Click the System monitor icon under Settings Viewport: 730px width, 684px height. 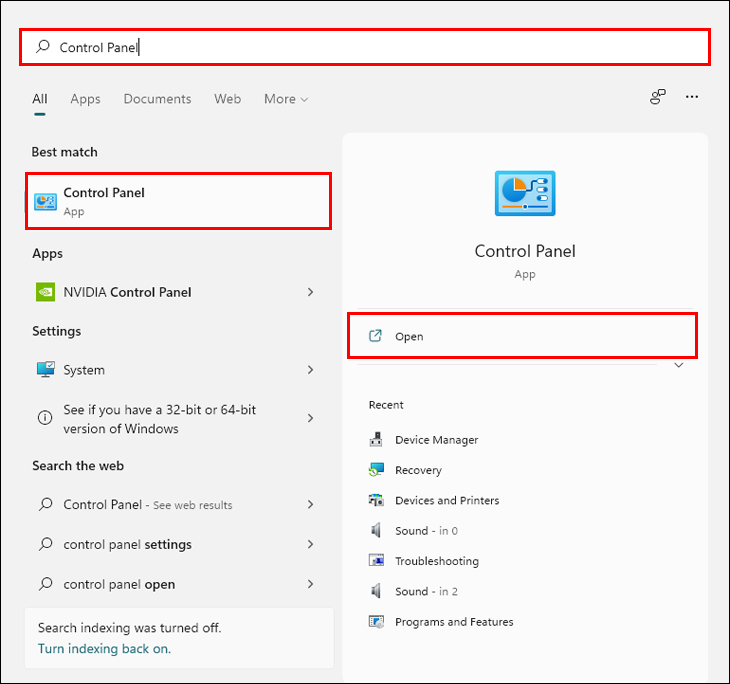[45, 370]
